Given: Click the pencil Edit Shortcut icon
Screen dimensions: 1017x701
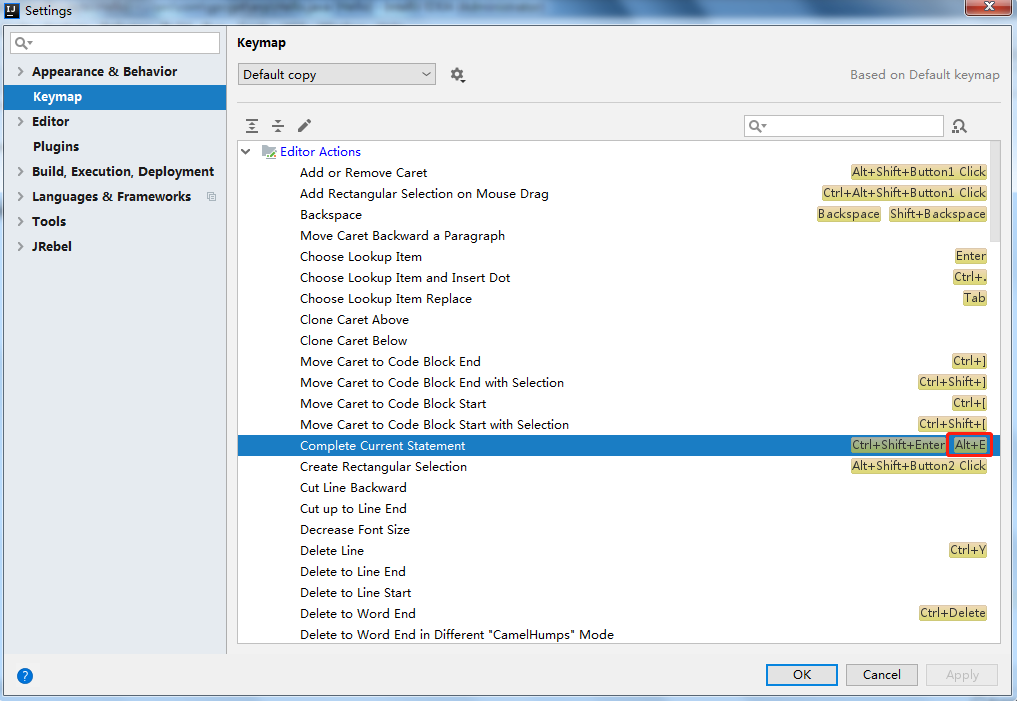Looking at the screenshot, I should [304, 126].
